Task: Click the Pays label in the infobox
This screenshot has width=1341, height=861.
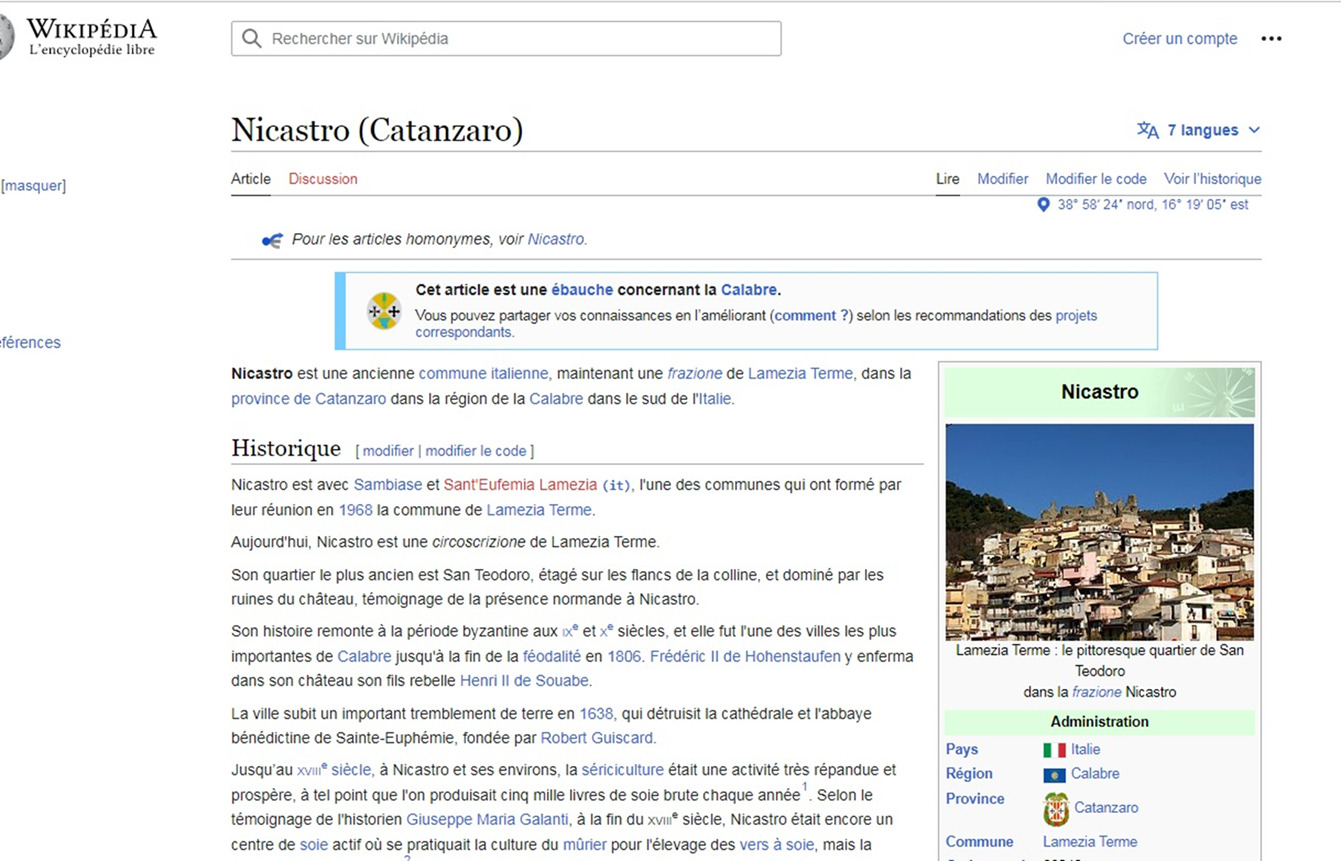Action: (x=962, y=750)
